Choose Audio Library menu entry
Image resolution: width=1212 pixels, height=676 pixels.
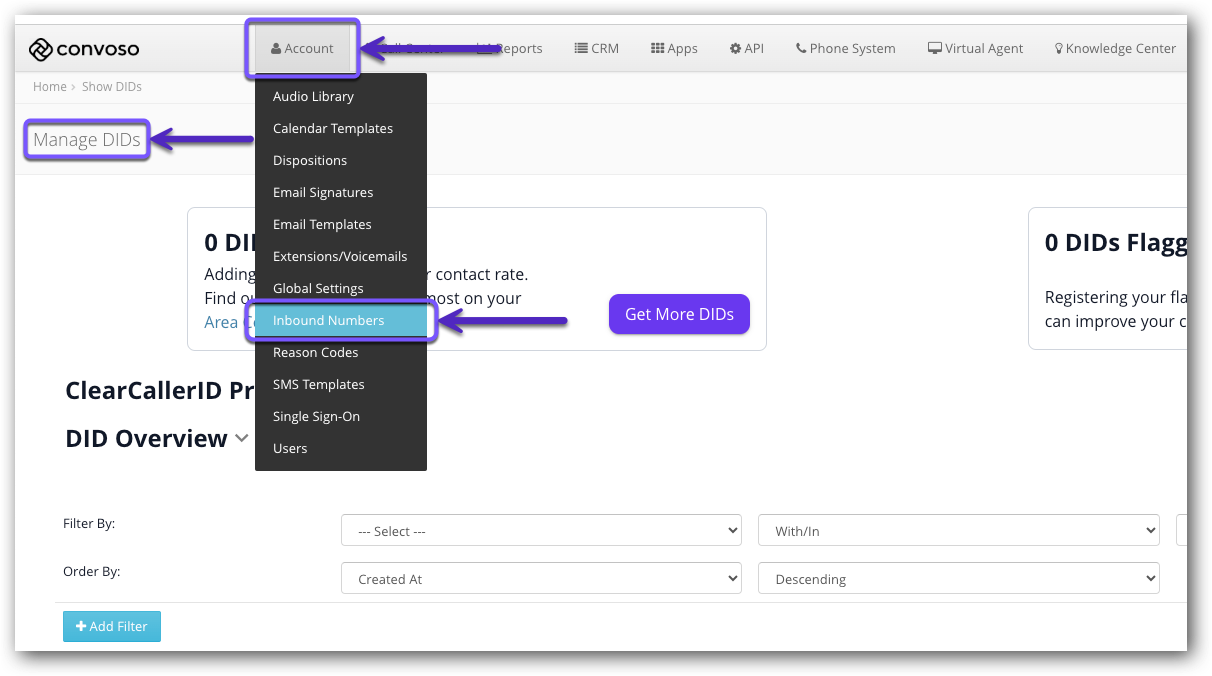(313, 96)
